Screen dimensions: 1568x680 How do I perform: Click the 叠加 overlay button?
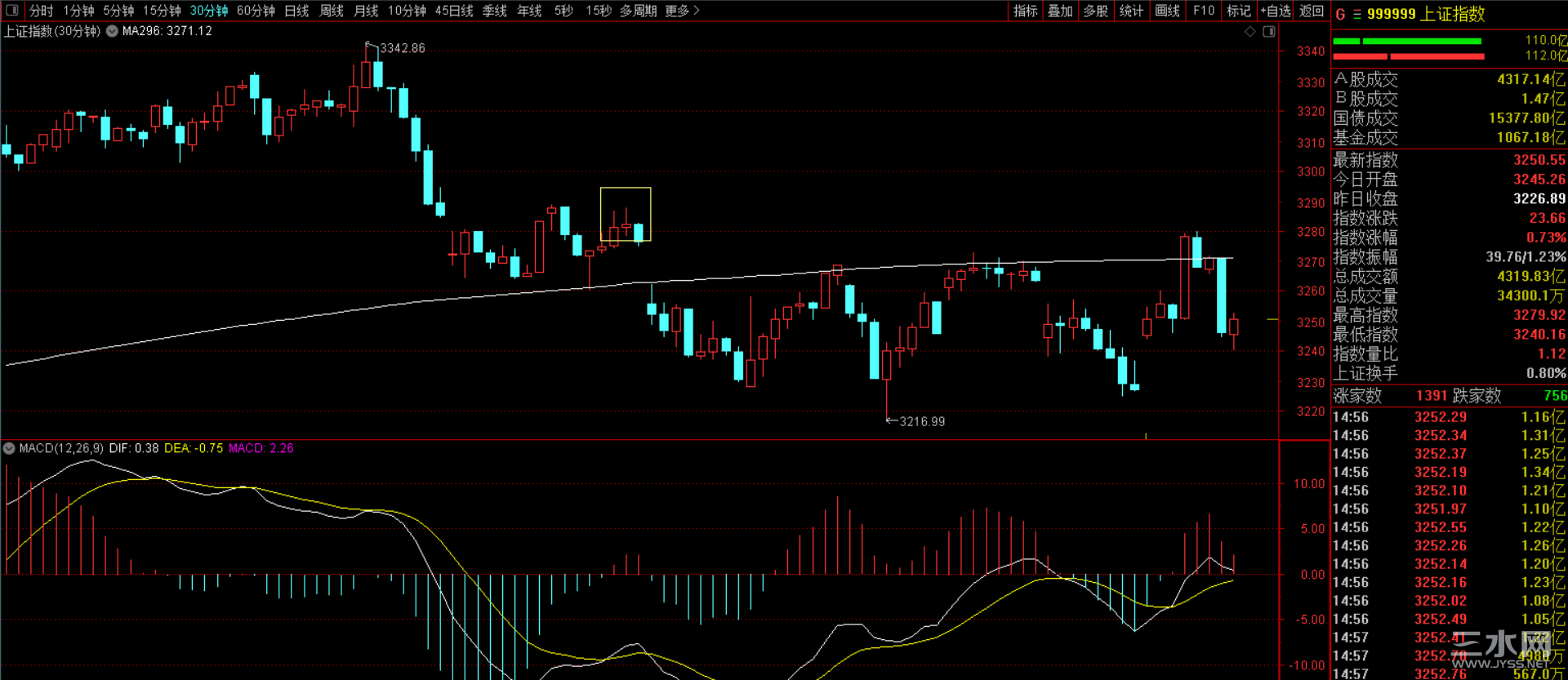click(x=1061, y=11)
